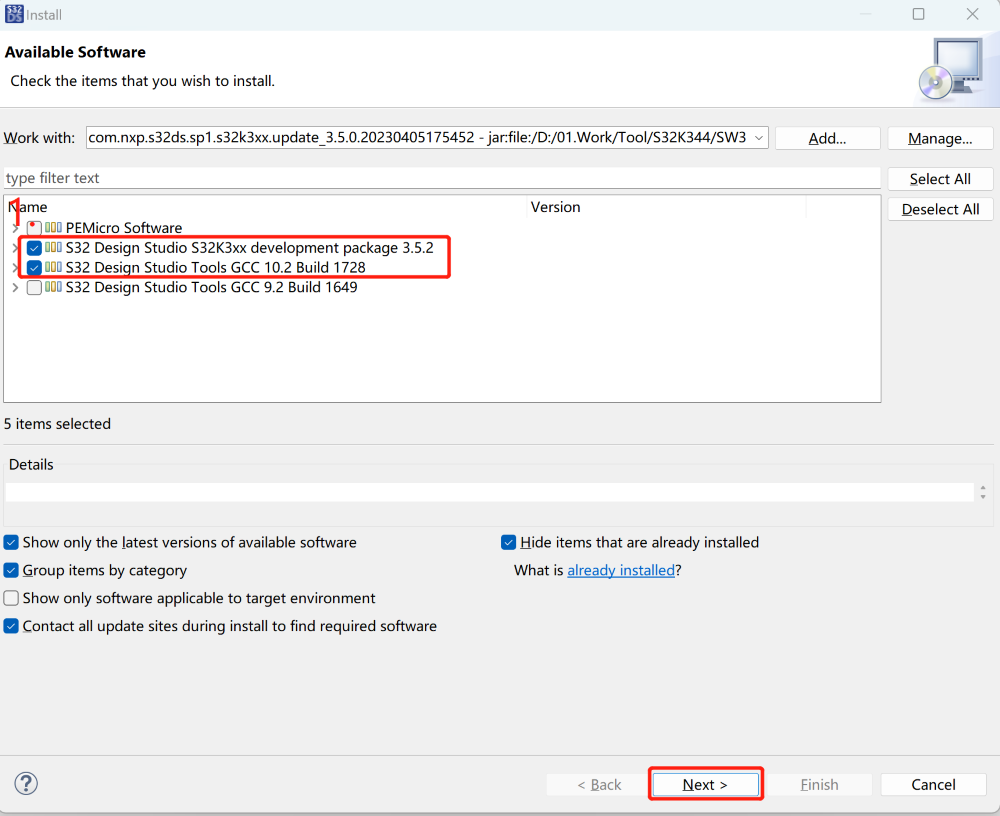Open the Work with dropdown arrow

(759, 138)
